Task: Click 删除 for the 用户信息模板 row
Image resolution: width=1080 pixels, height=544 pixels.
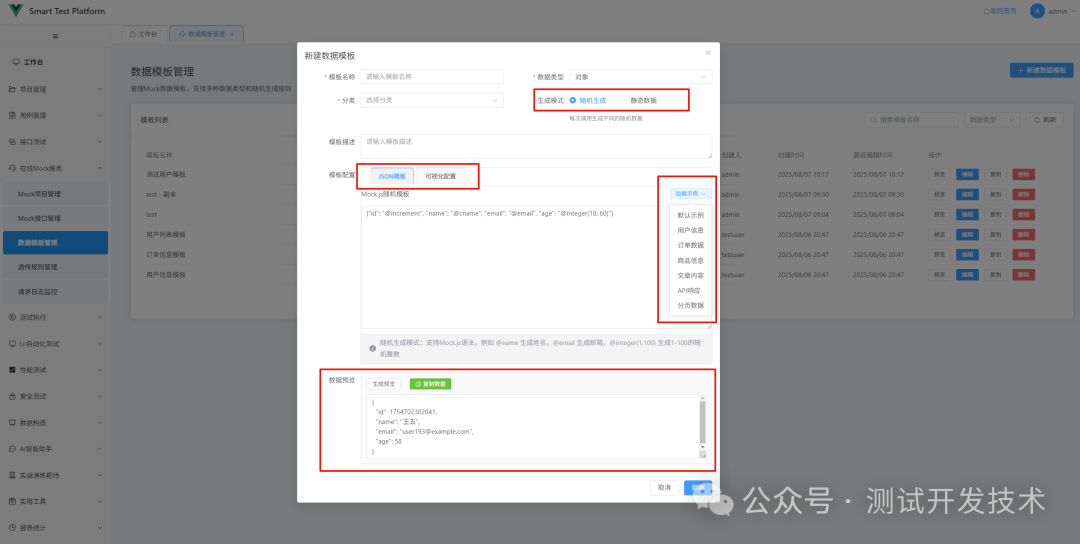Action: [x=1024, y=275]
